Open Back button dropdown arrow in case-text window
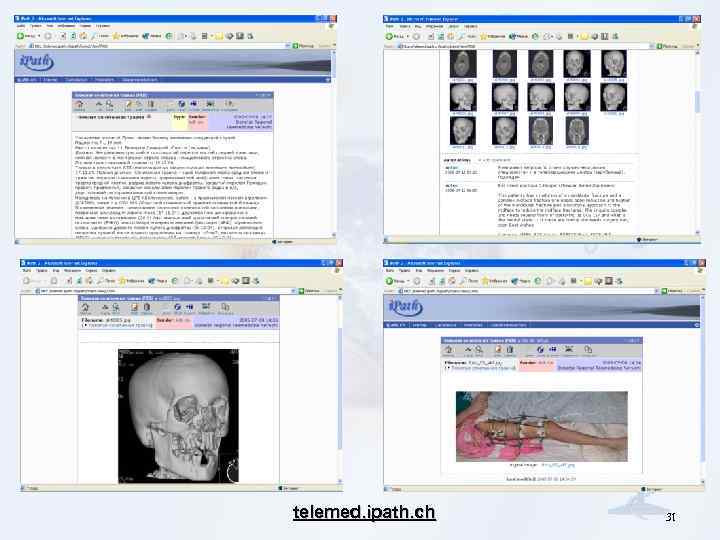The width and height of the screenshot is (720, 540). pyautogui.click(x=39, y=36)
